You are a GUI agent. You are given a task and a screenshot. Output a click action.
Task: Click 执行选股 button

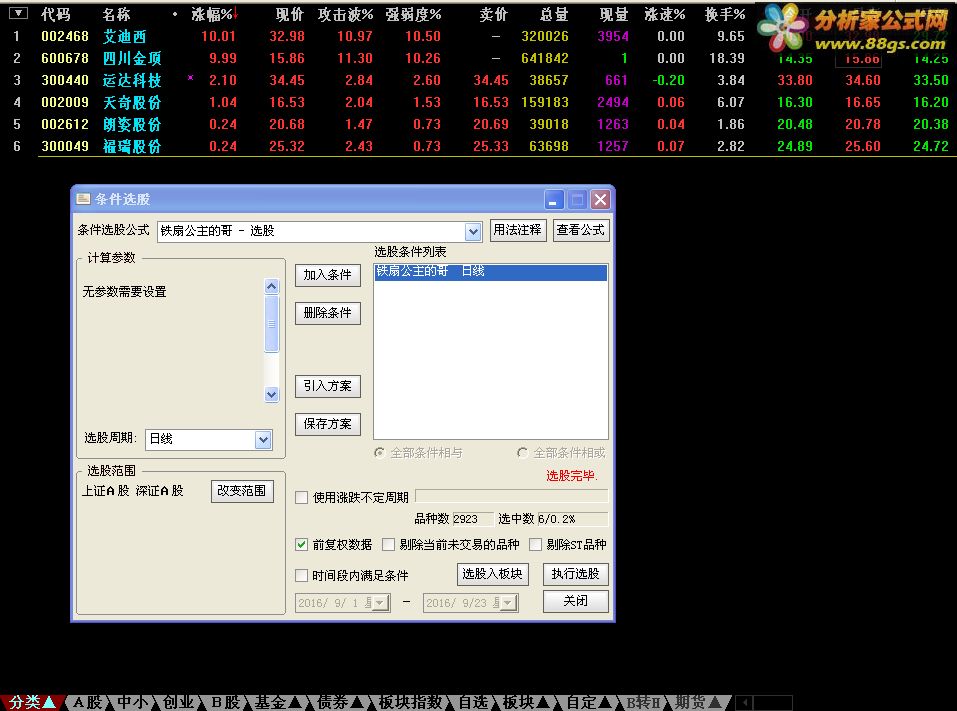[576, 574]
